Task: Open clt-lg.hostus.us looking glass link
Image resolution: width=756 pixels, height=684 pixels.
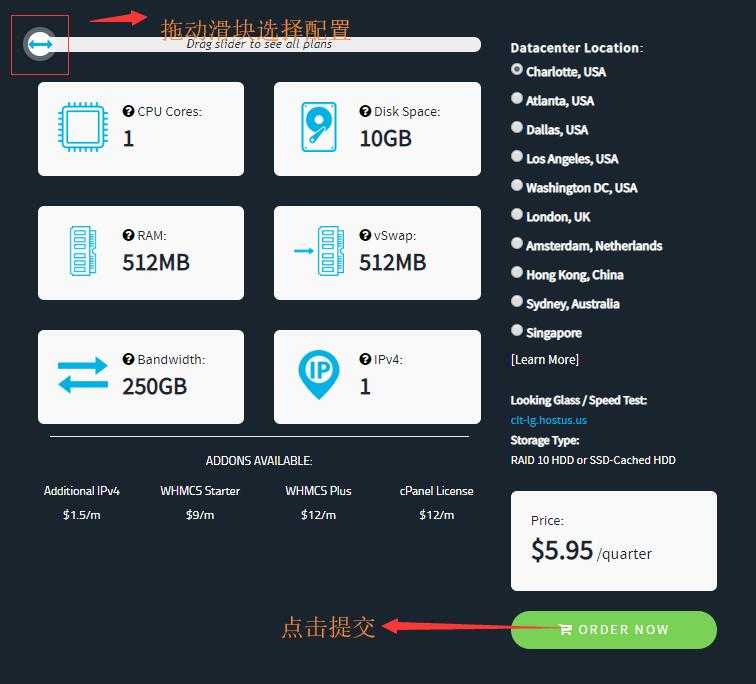Action: coord(549,420)
